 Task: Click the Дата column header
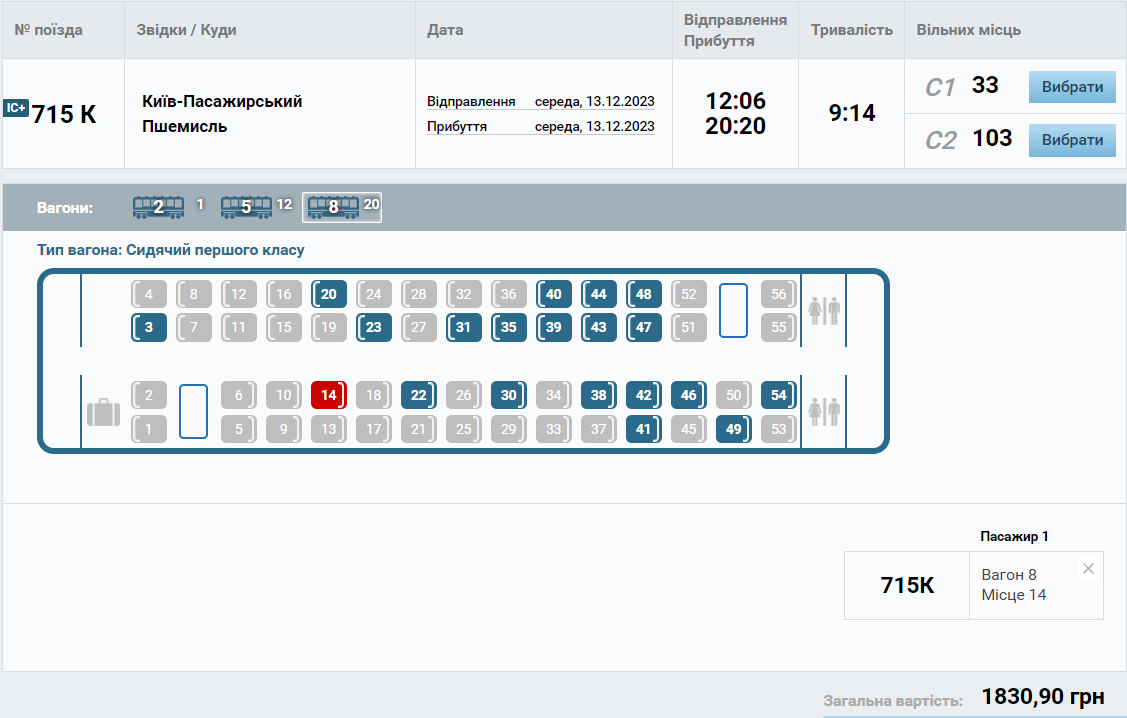click(x=445, y=30)
